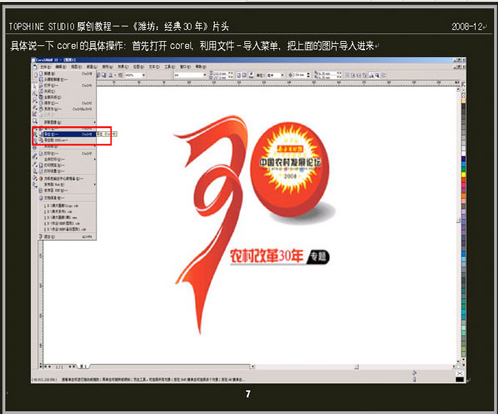Open the 位图 menu in menu bar
Viewport: 498px width, 414px height.
coord(138,67)
